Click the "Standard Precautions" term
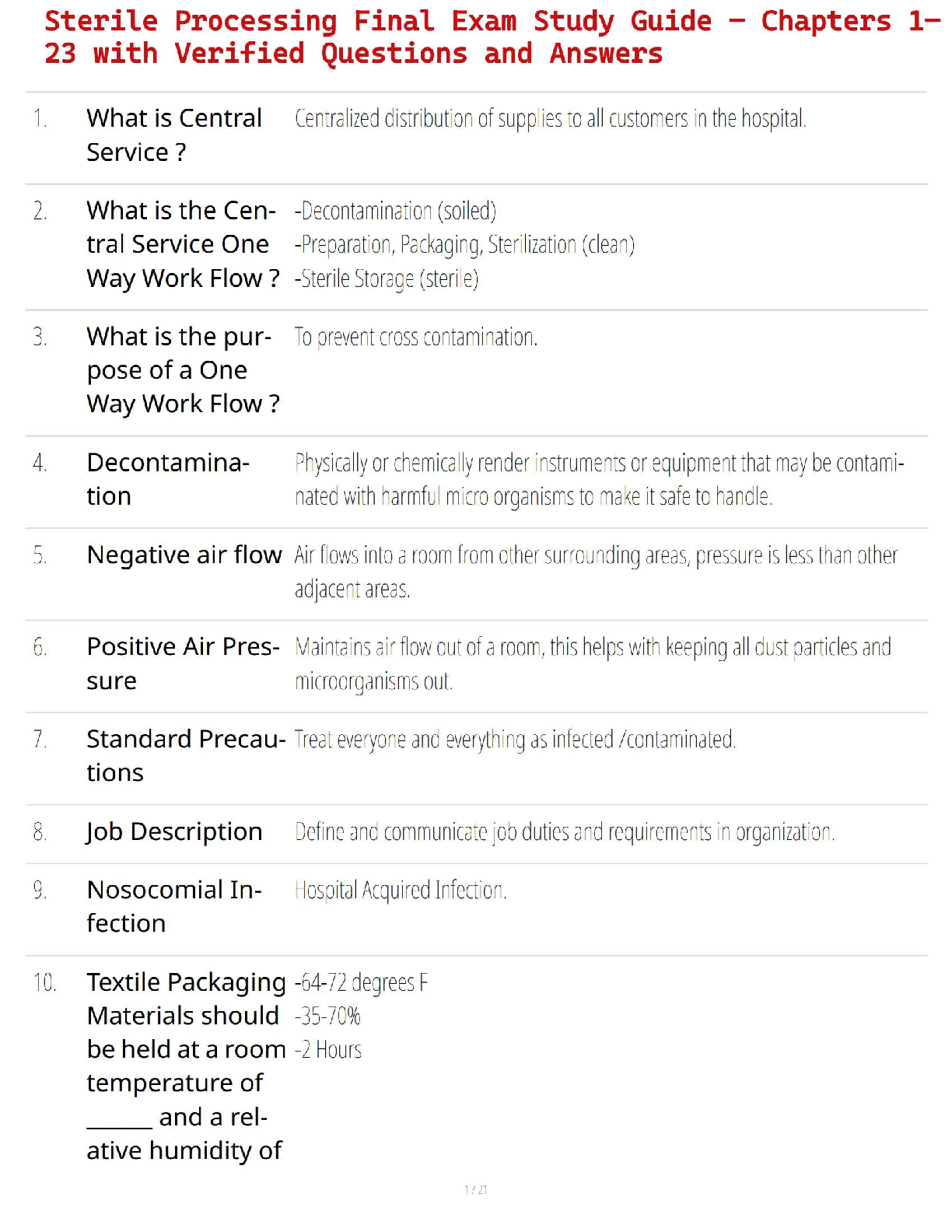This screenshot has height=1232, width=952. pos(185,755)
